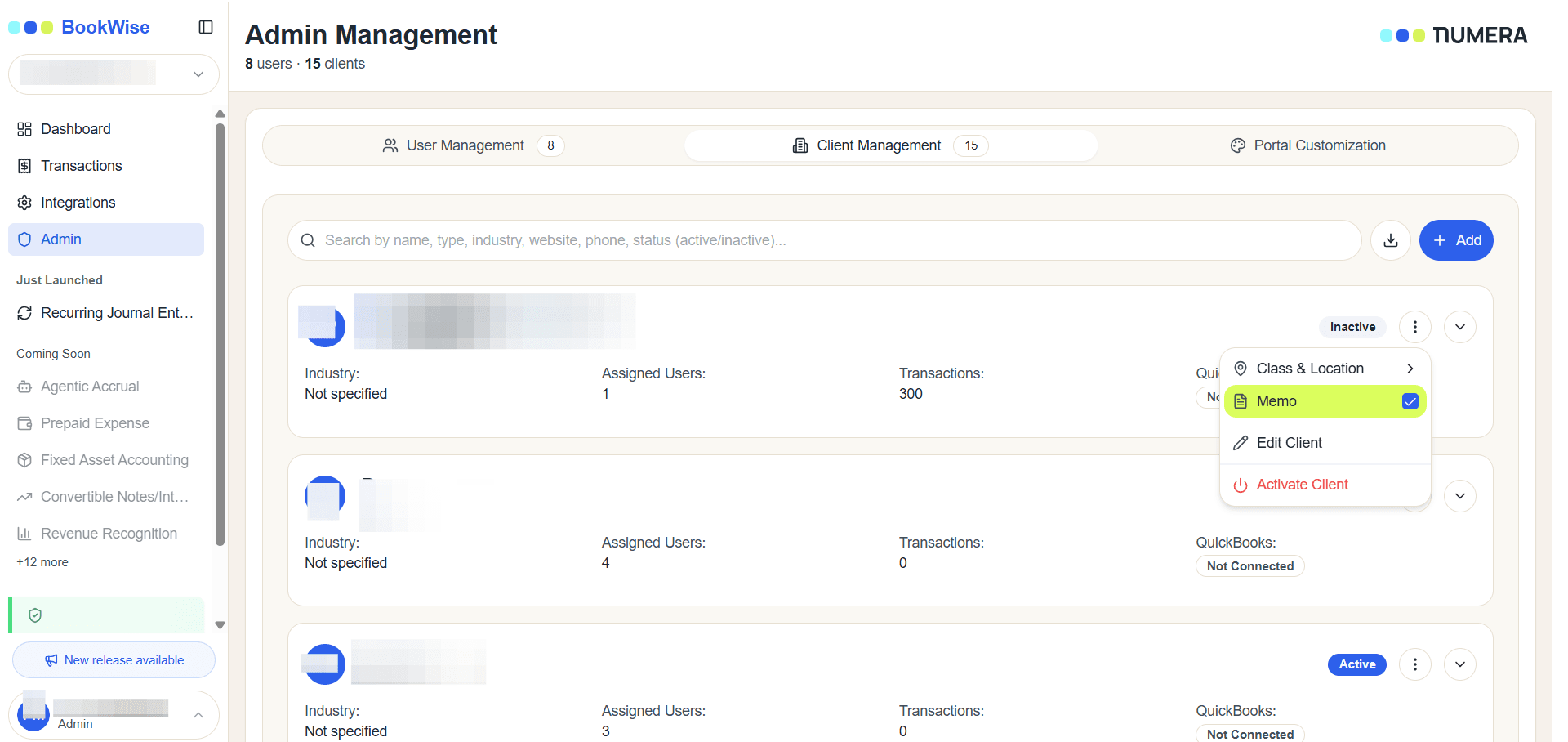Switch to the Client Management tab
This screenshot has width=1568, height=742.
click(890, 145)
